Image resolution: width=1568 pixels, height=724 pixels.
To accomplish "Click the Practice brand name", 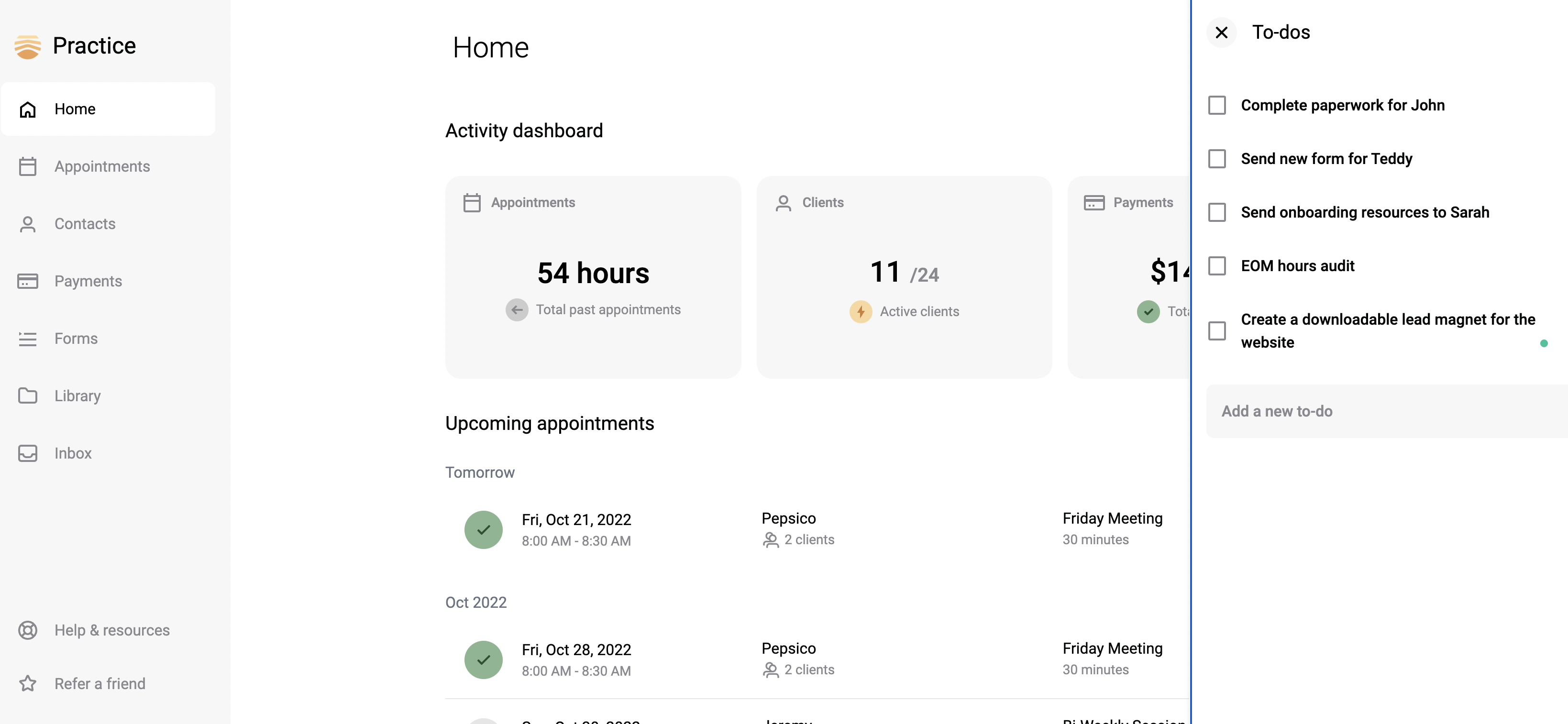I will [94, 45].
